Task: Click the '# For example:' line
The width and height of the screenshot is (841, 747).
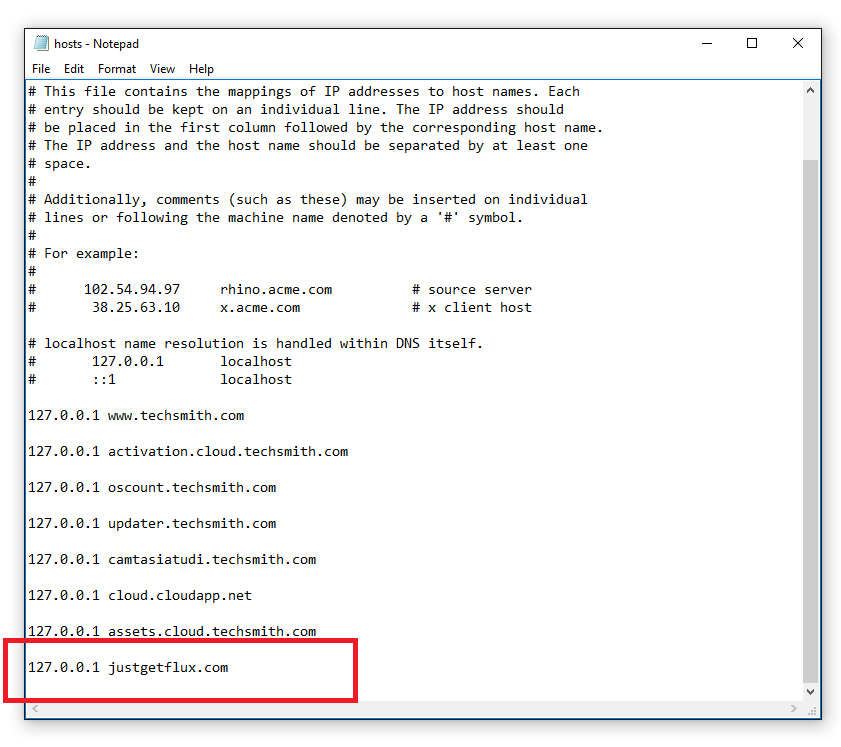Action: 84,254
